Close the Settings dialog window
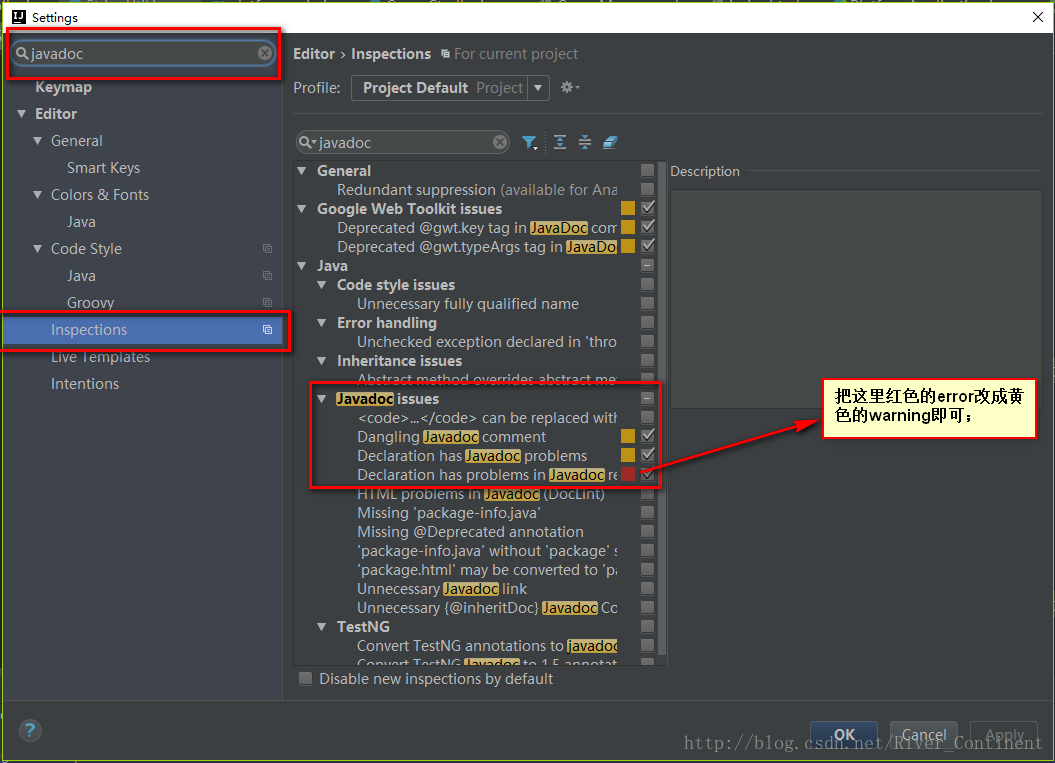Viewport: 1055px width, 763px height. tap(1038, 17)
